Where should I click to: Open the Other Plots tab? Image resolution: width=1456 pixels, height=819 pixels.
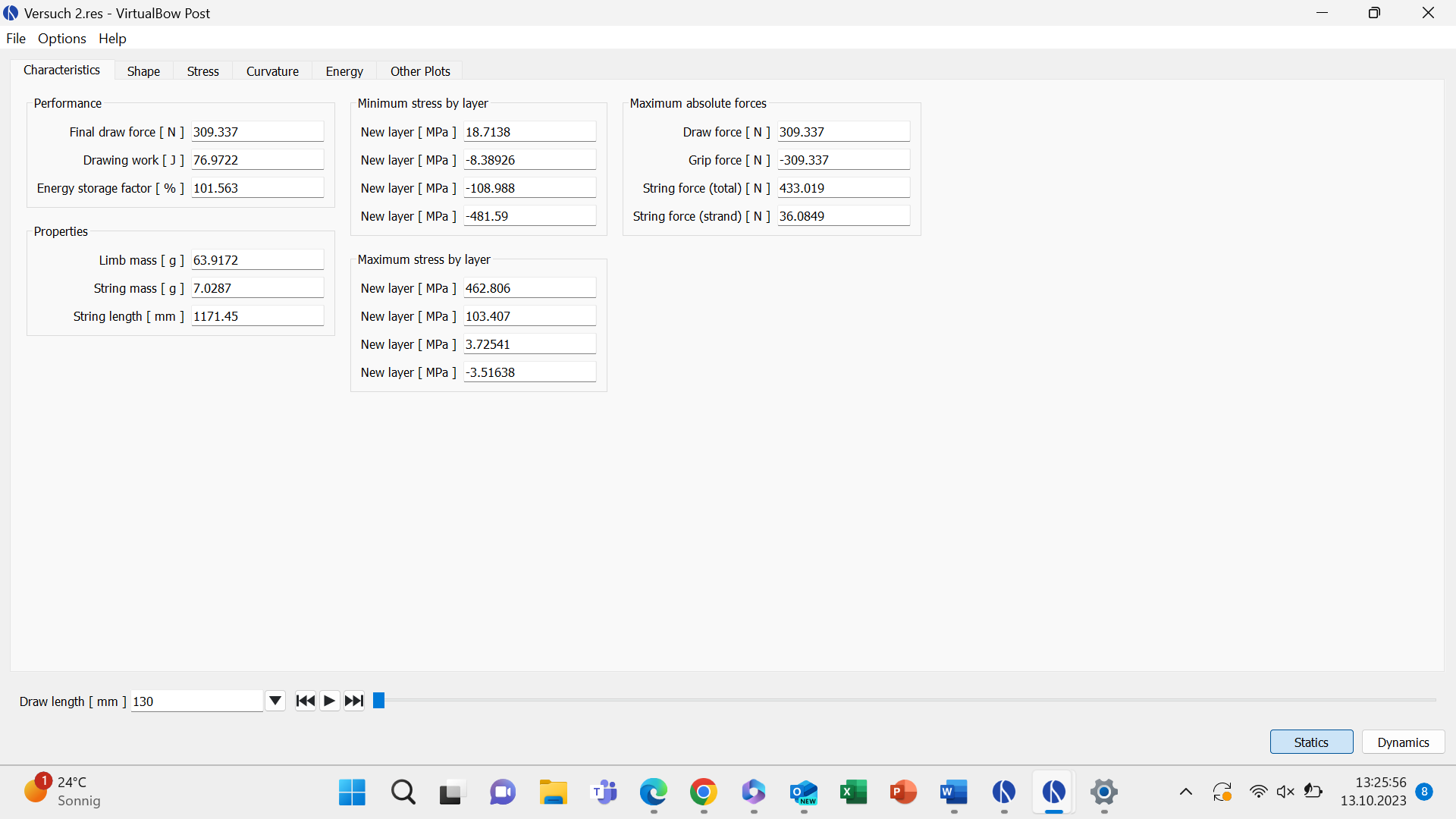[x=420, y=71]
